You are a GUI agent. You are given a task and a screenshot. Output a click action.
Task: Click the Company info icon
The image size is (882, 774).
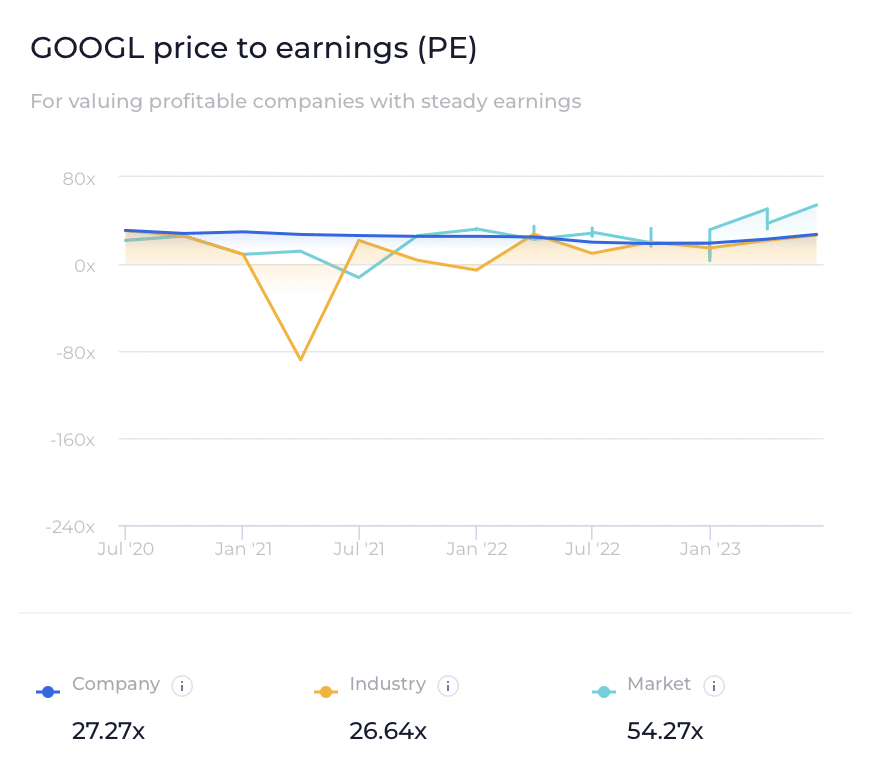(x=182, y=686)
